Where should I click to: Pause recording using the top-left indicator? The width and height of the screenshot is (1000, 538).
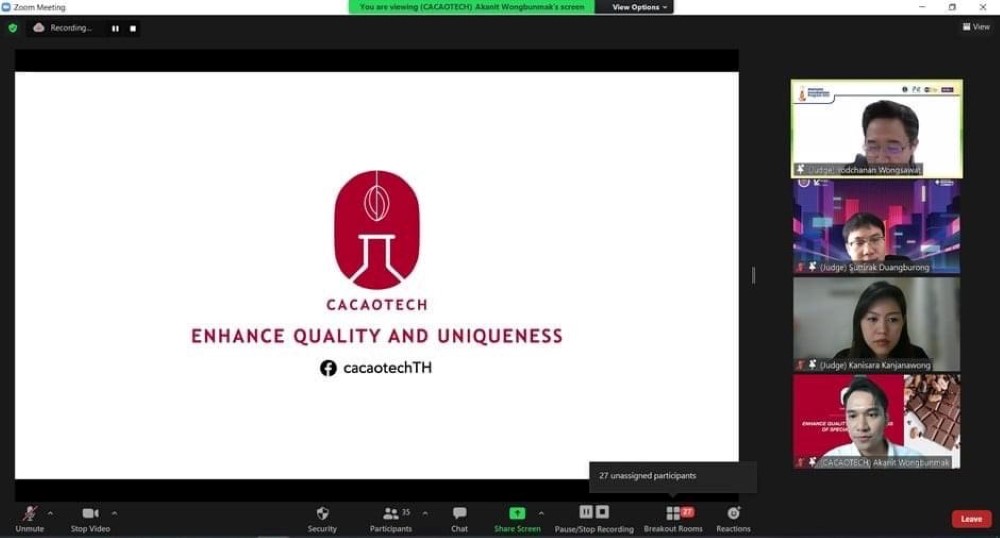pos(115,28)
